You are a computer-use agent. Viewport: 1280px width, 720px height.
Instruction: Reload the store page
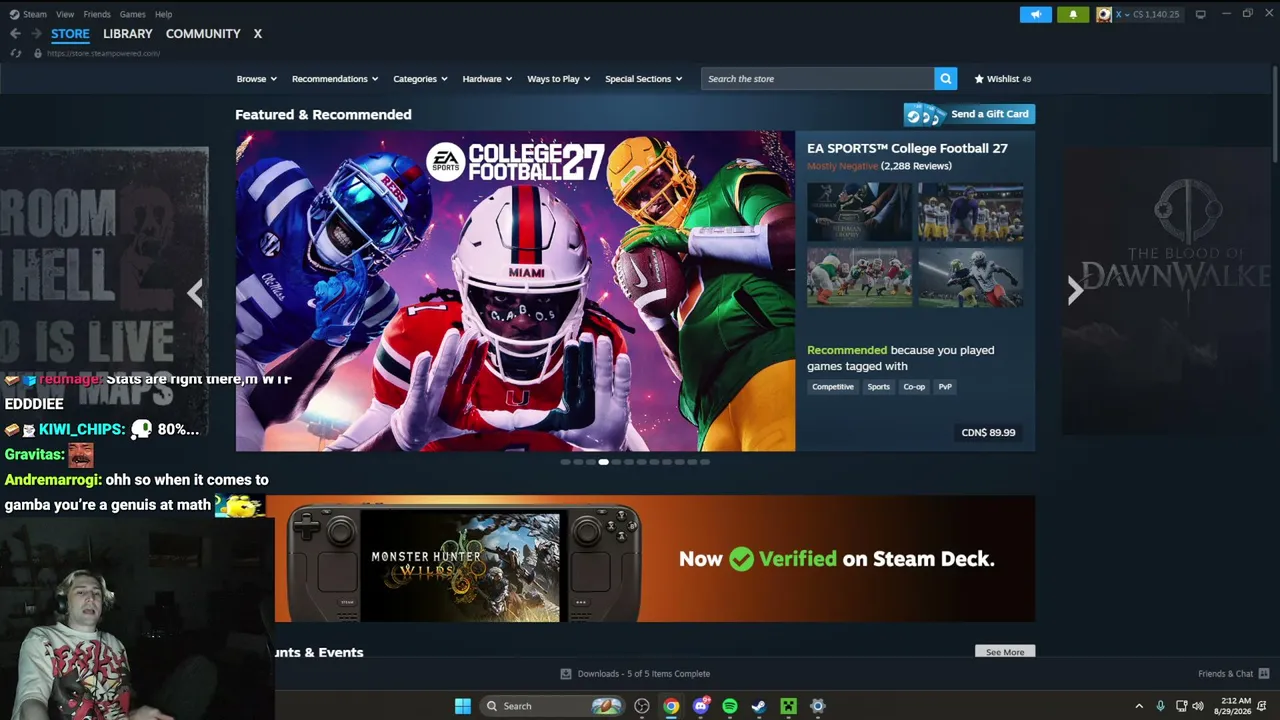(15, 53)
